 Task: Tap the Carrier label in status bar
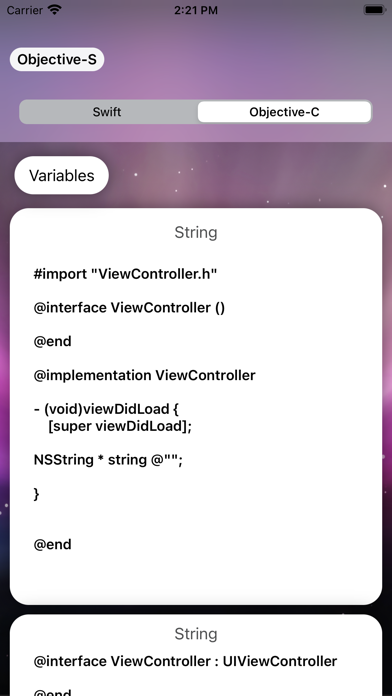[25, 10]
